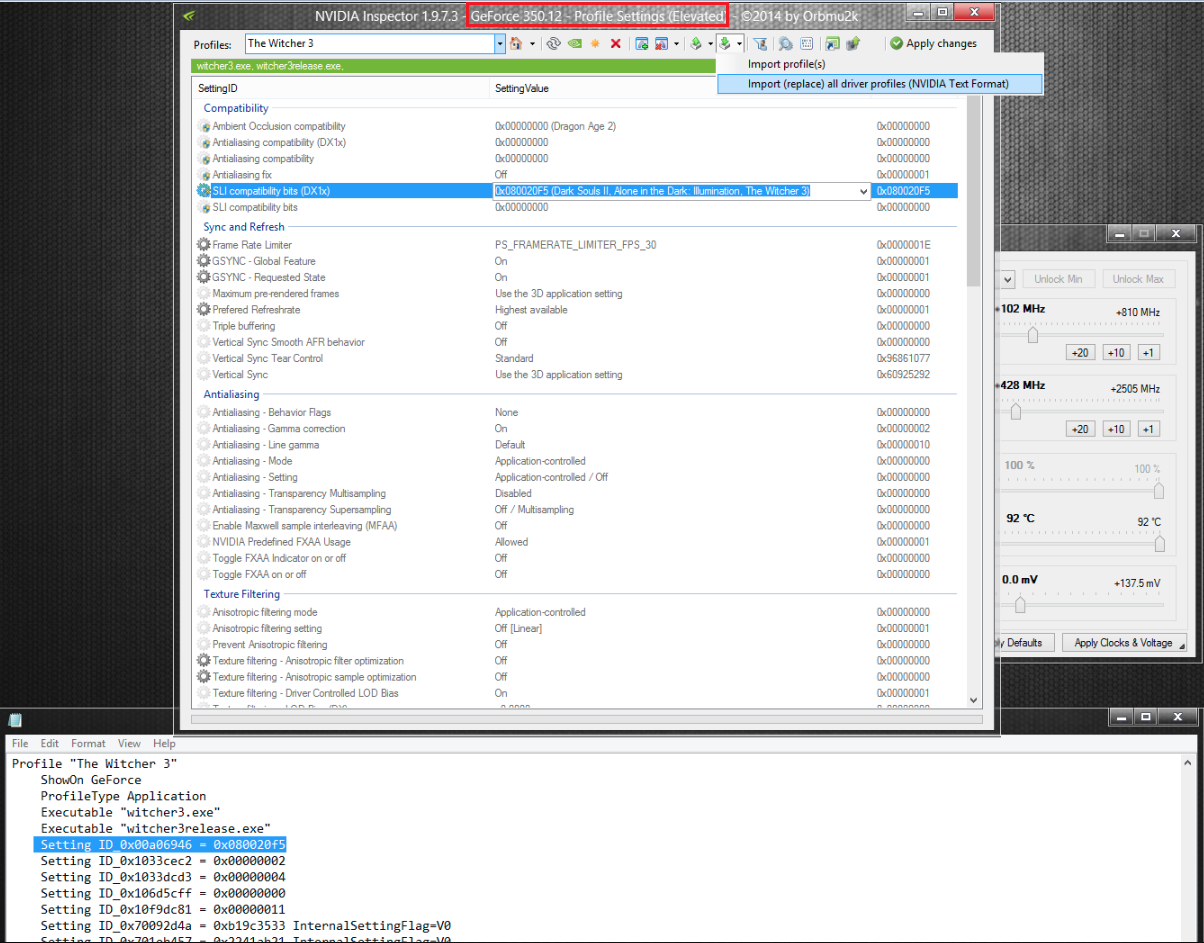
Task: Select Antialiasing - Transparency Supersampling row
Action: [578, 510]
